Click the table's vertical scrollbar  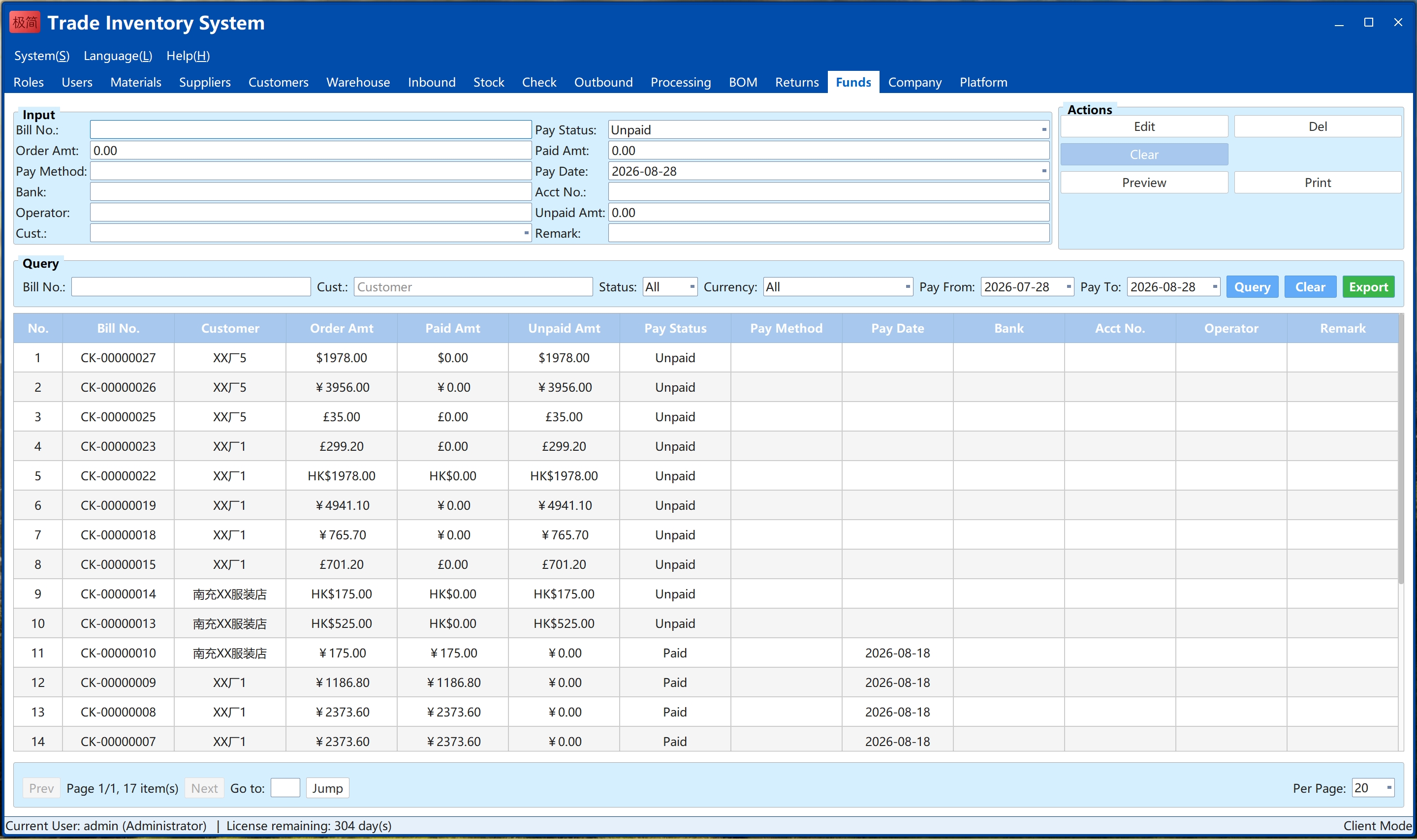pyautogui.click(x=1401, y=449)
